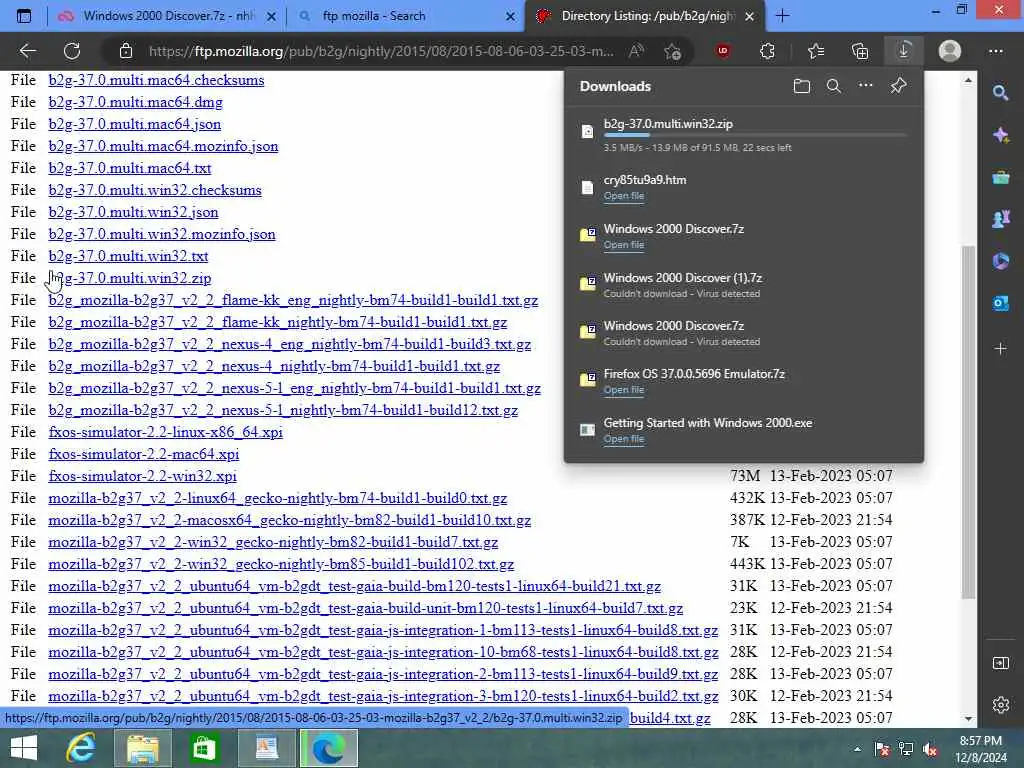Image resolution: width=1024 pixels, height=768 pixels.
Task: Click the muted volume tray icon
Action: coord(930,749)
